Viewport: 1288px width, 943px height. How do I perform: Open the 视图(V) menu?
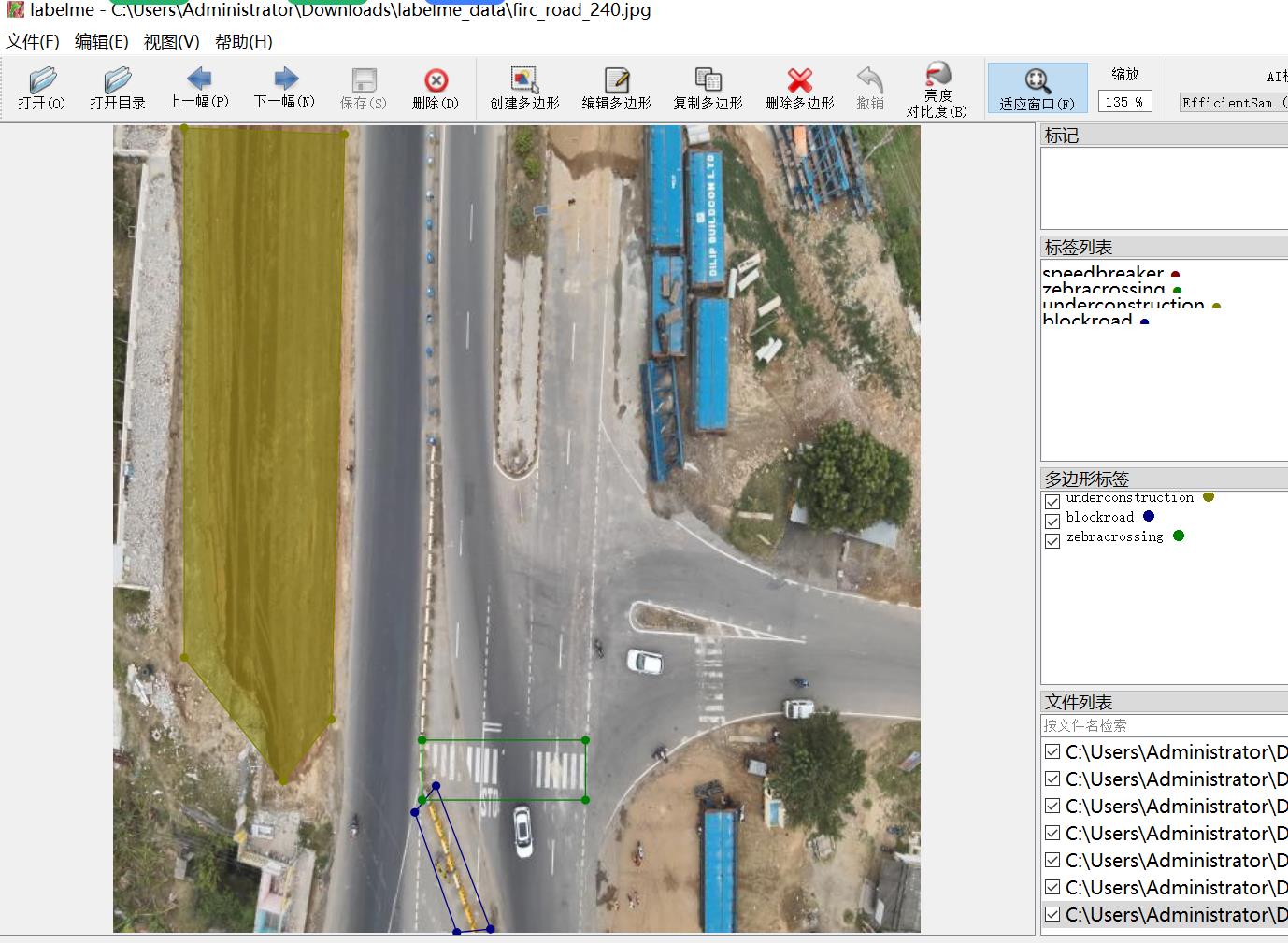(171, 42)
